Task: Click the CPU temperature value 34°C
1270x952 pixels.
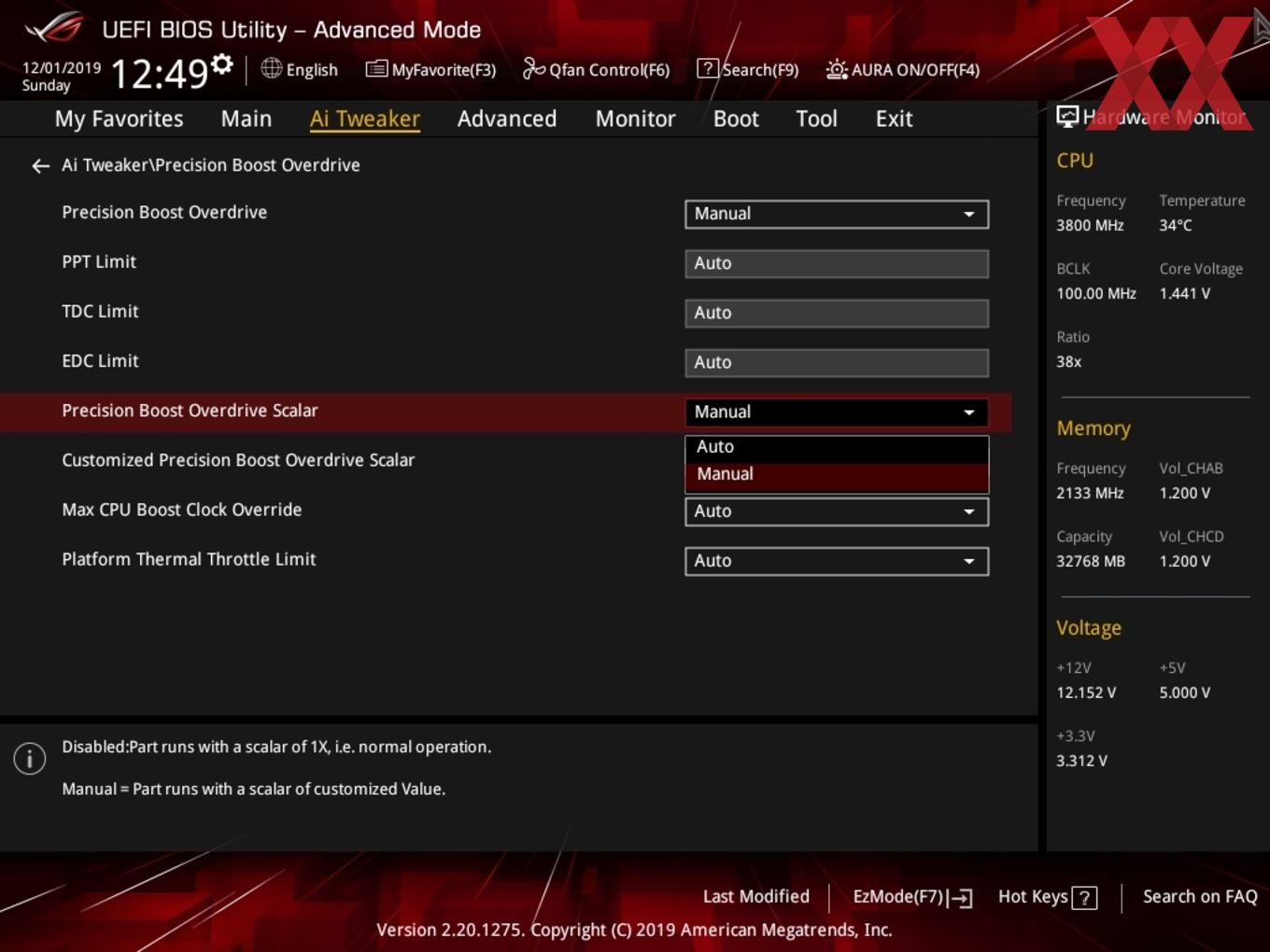Action: pos(1176,226)
